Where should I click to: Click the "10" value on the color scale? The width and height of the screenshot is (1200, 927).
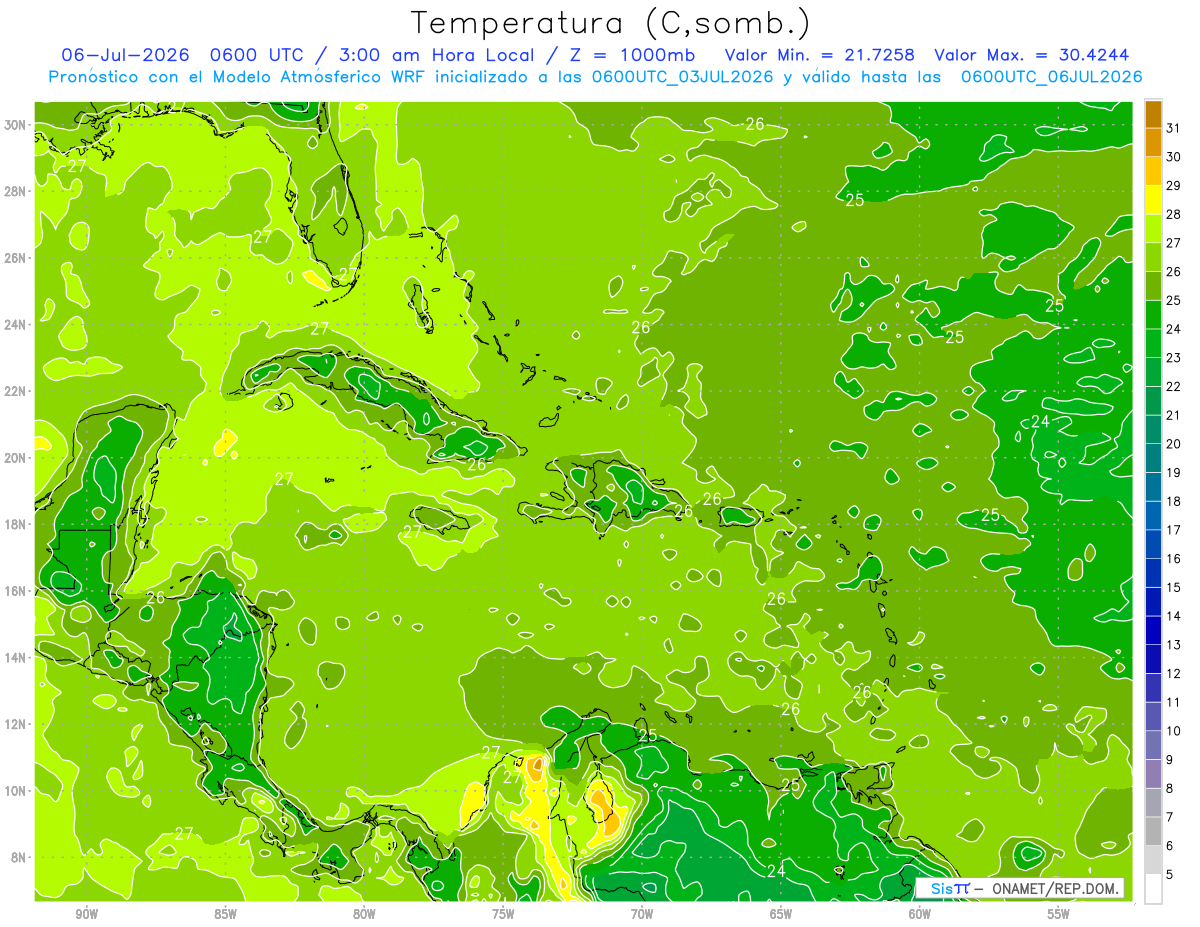click(1174, 731)
